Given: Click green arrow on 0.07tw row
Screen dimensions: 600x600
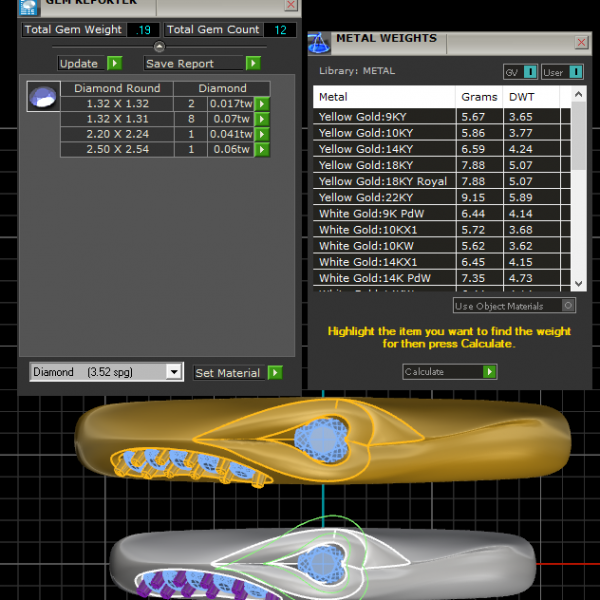Looking at the screenshot, I should 262,119.
